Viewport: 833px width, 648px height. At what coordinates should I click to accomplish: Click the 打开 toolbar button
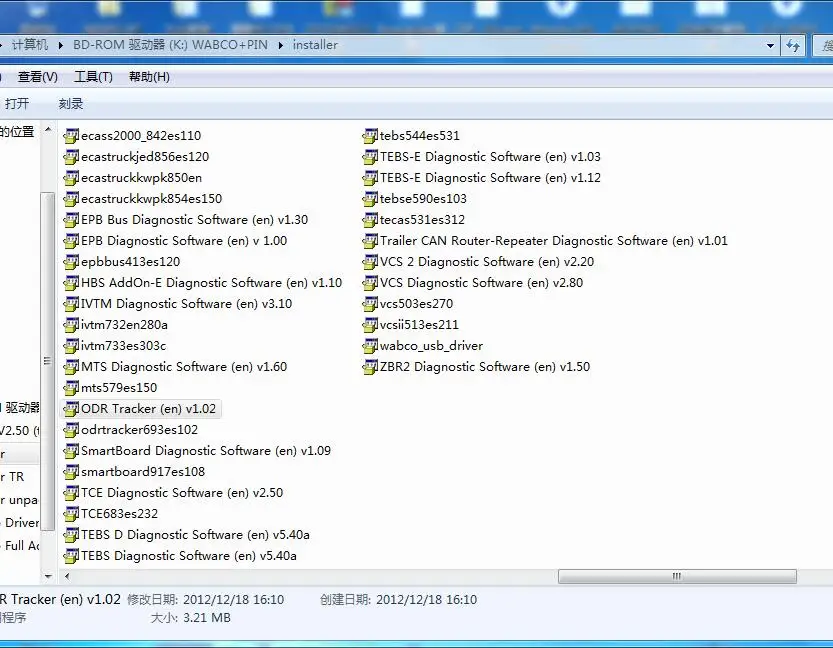click(x=16, y=104)
